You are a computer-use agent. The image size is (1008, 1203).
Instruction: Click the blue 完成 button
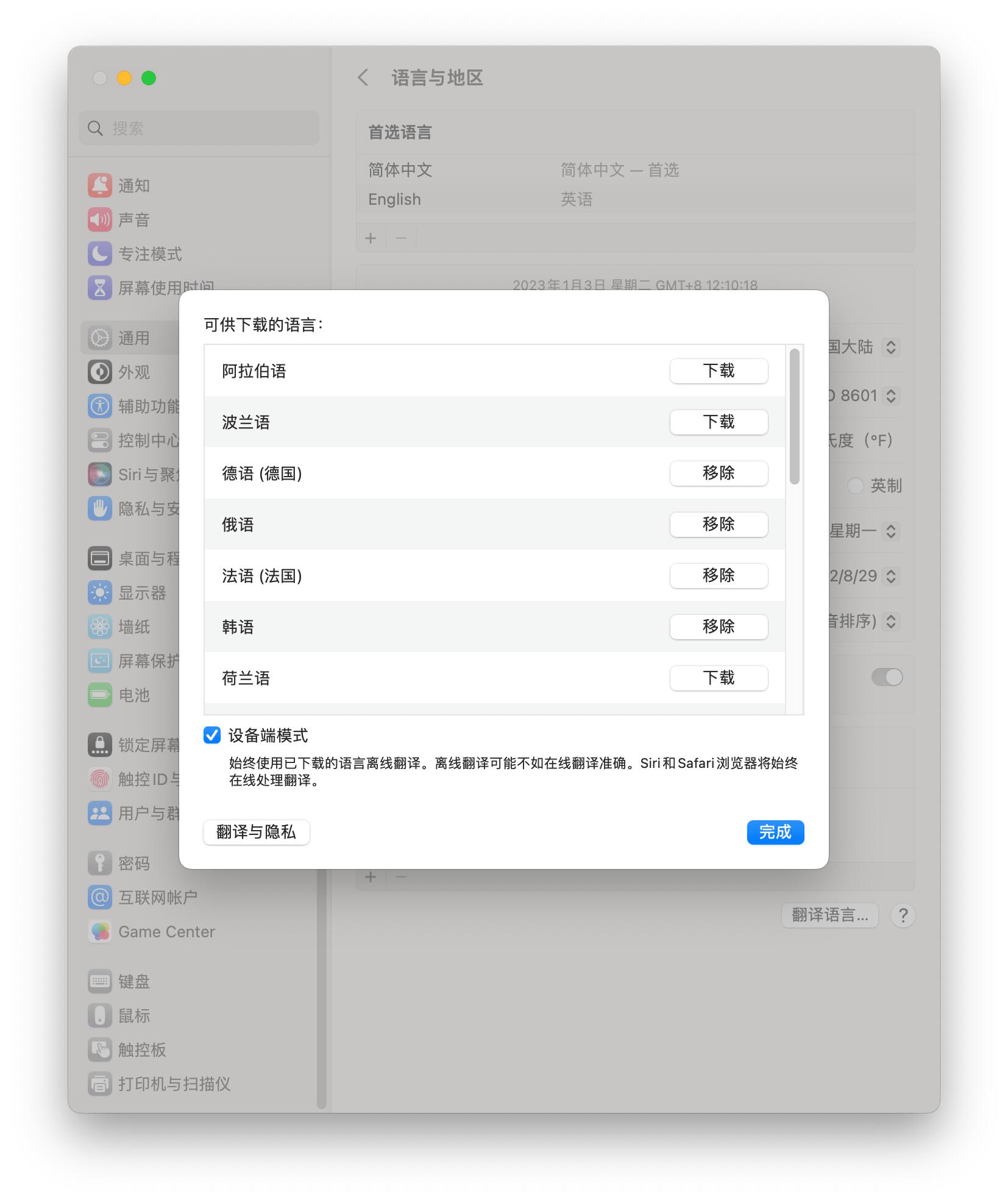tap(775, 832)
